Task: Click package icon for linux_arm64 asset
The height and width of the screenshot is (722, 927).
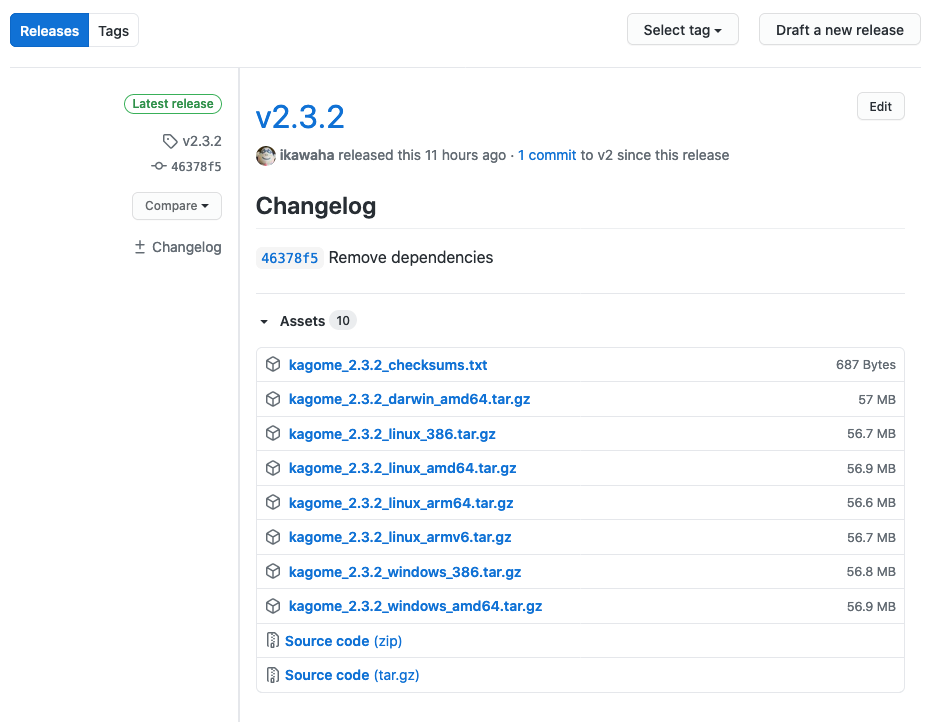Action: coord(273,502)
